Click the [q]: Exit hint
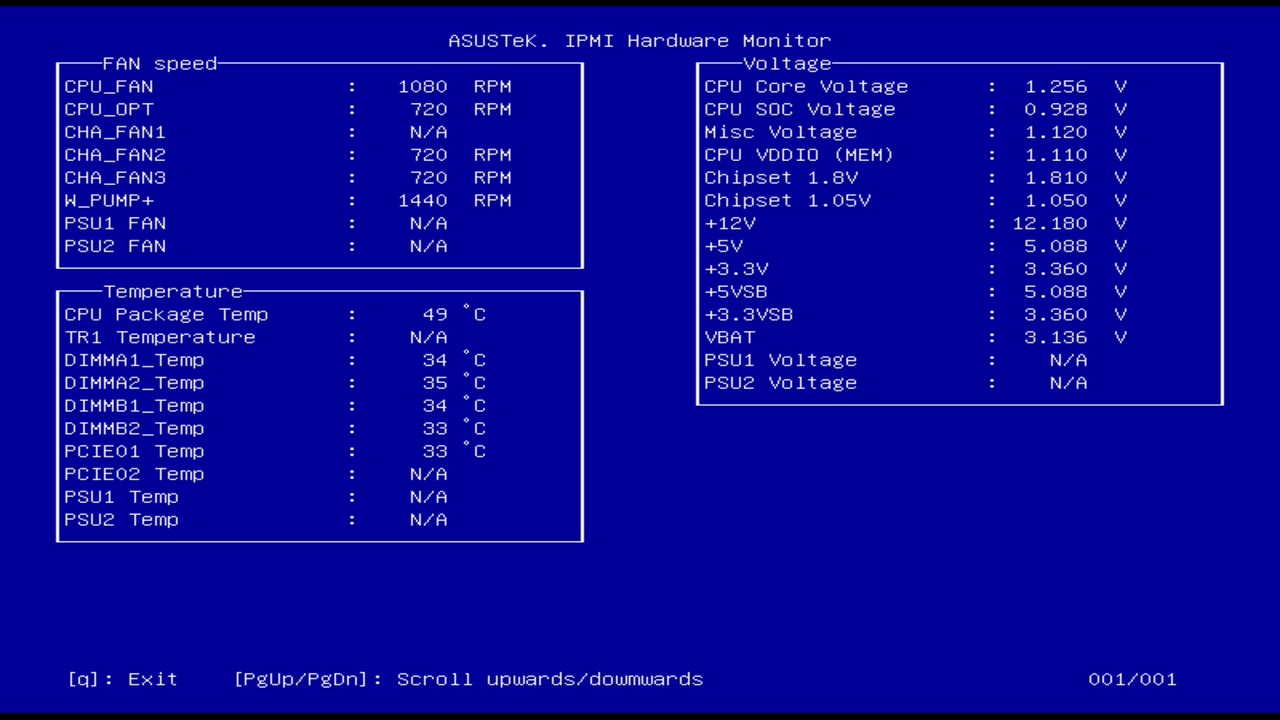Viewport: 1280px width, 720px height. tap(122, 680)
